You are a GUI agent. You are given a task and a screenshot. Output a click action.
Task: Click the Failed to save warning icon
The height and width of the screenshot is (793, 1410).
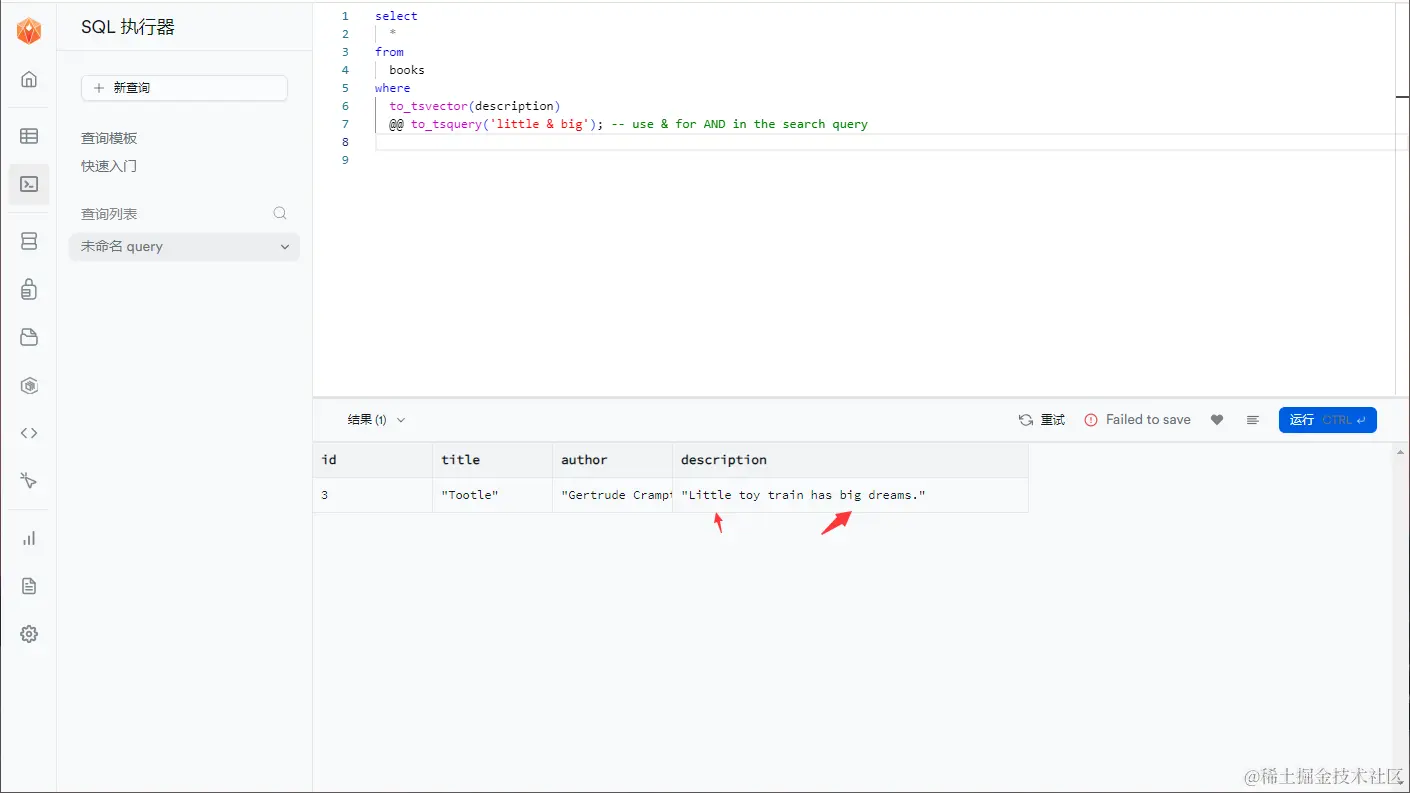coord(1091,420)
